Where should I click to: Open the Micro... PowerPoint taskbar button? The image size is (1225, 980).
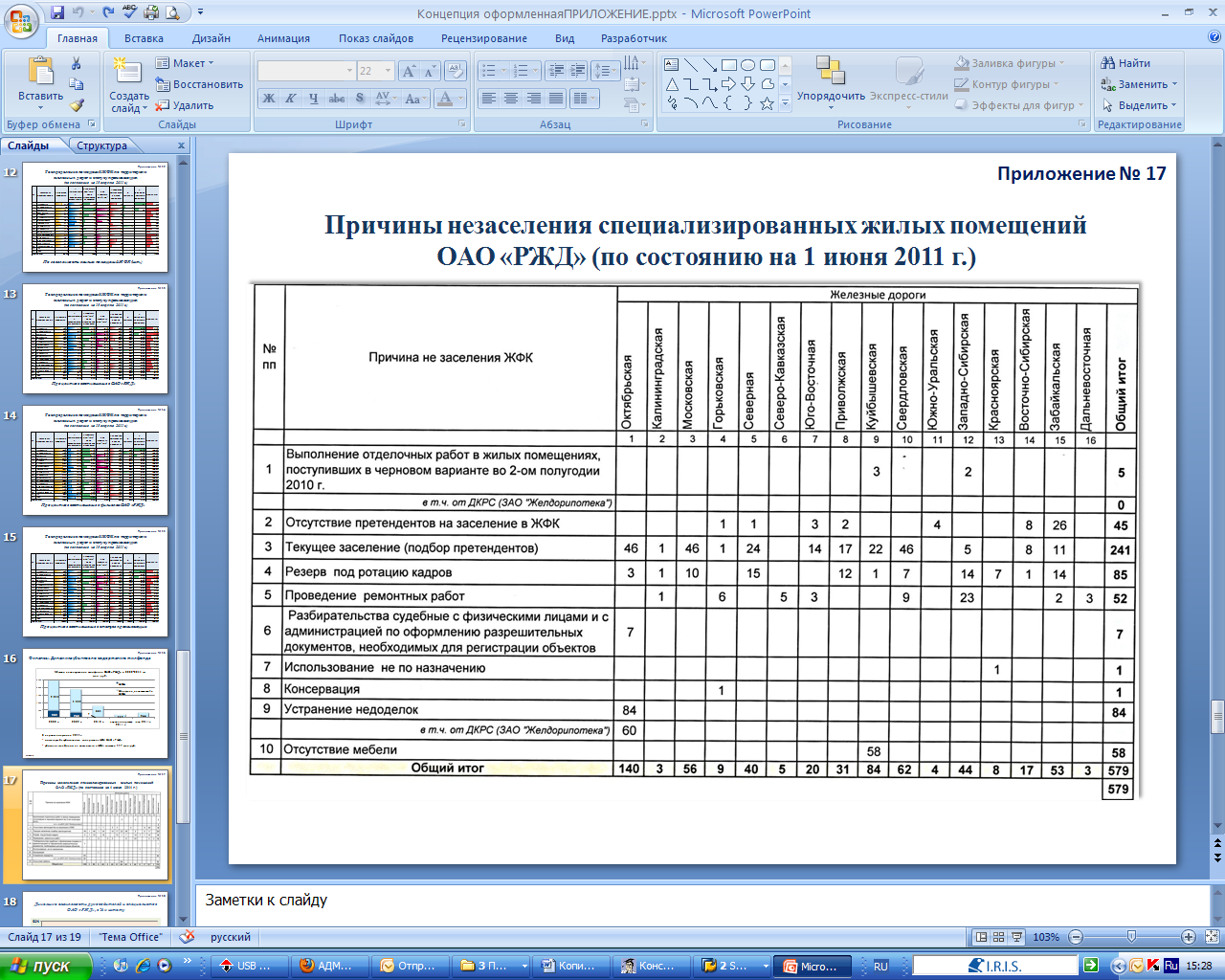pyautogui.click(x=812, y=967)
